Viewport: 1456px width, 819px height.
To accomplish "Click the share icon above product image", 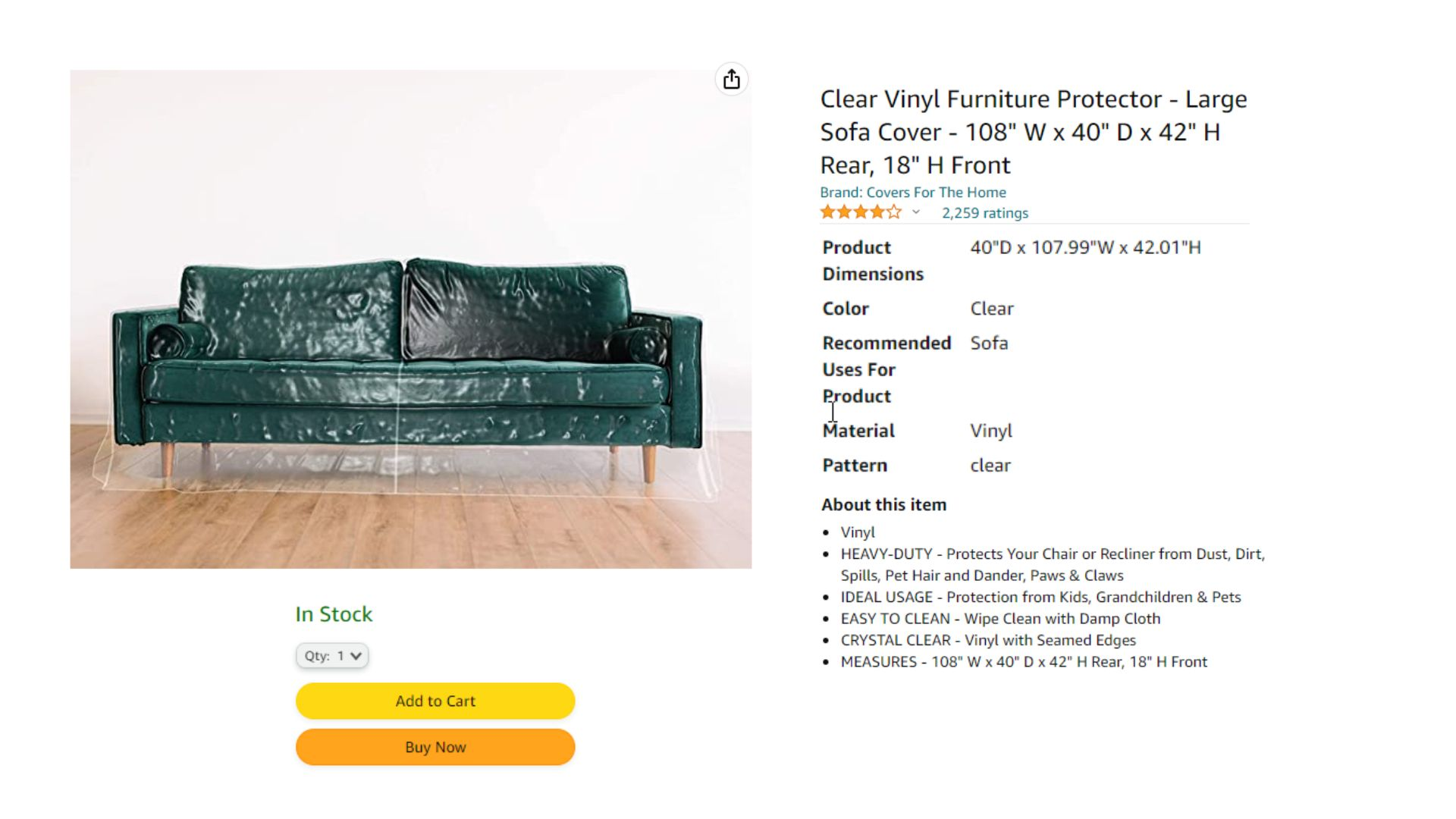I will [731, 79].
